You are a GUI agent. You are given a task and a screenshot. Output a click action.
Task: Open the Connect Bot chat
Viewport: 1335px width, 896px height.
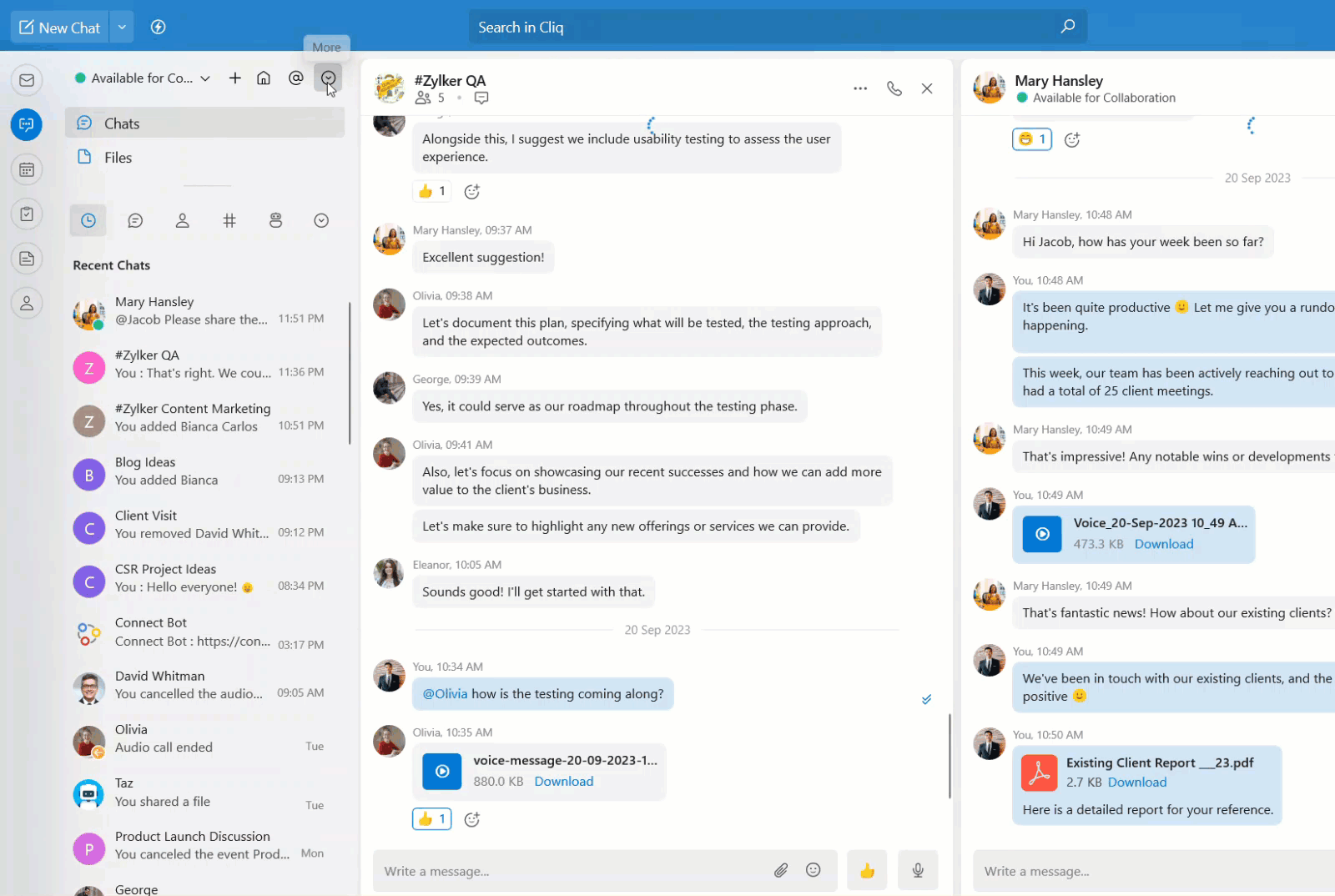(x=206, y=632)
